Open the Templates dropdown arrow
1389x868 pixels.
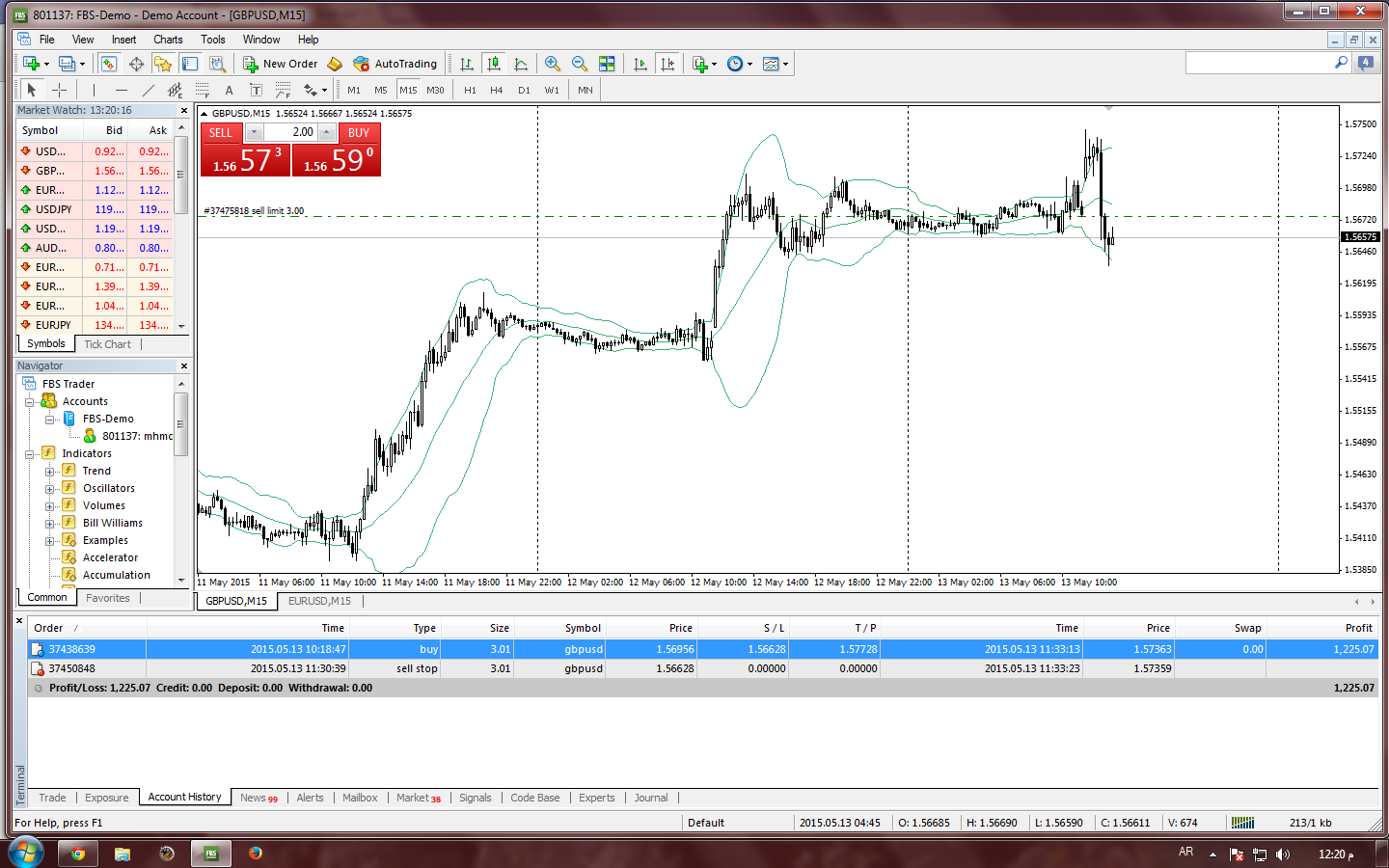[785, 65]
